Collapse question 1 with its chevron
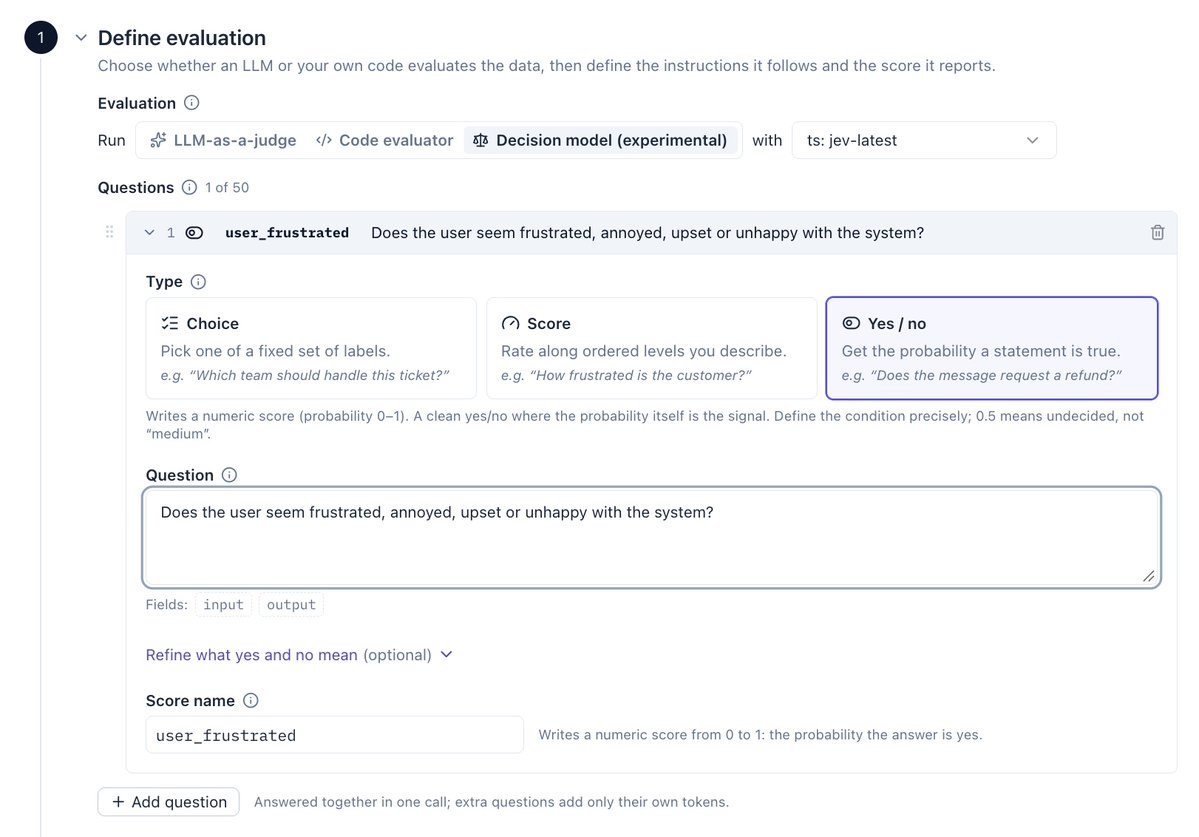The height and width of the screenshot is (837, 1199). (x=150, y=232)
